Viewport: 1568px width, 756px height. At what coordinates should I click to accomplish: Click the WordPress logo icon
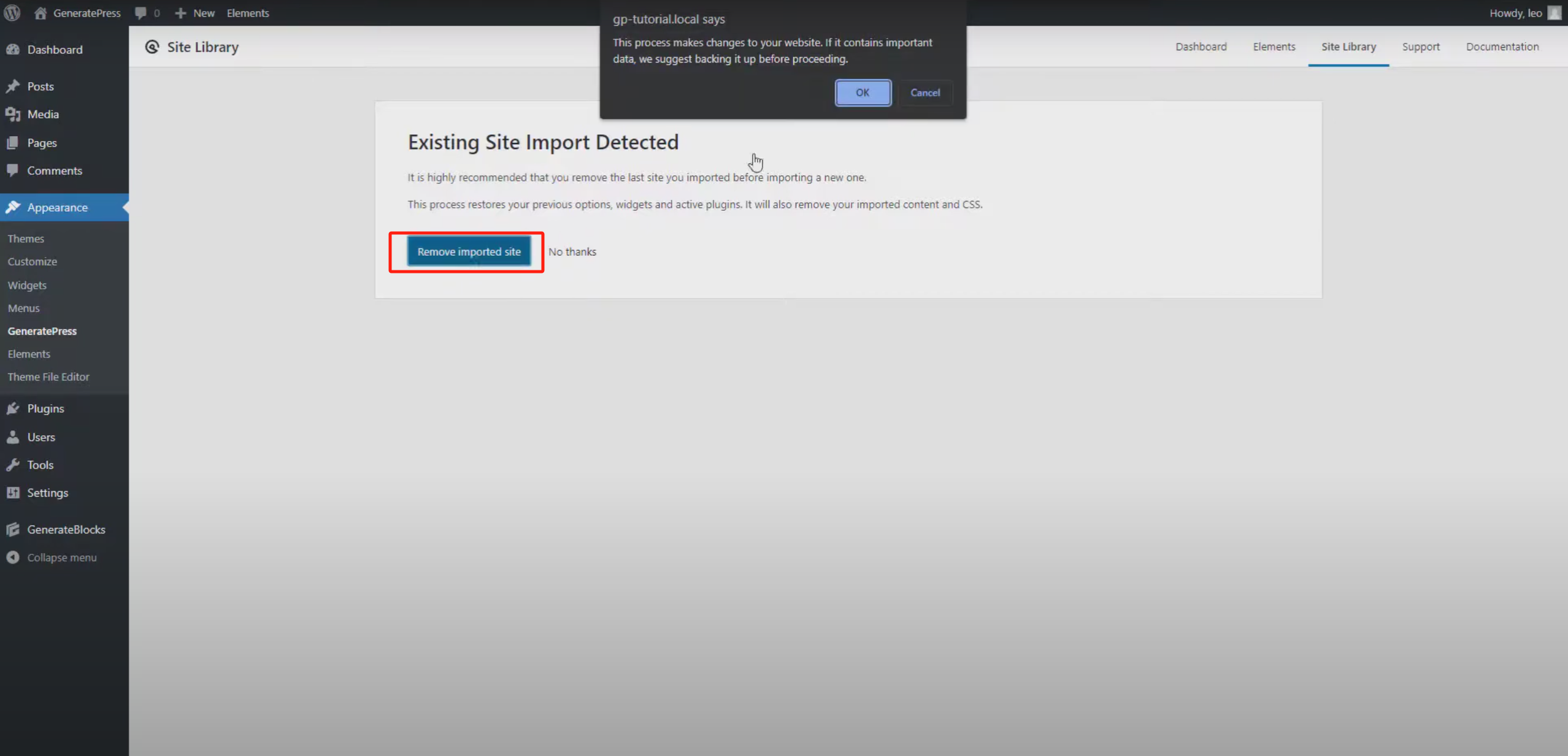(x=12, y=13)
